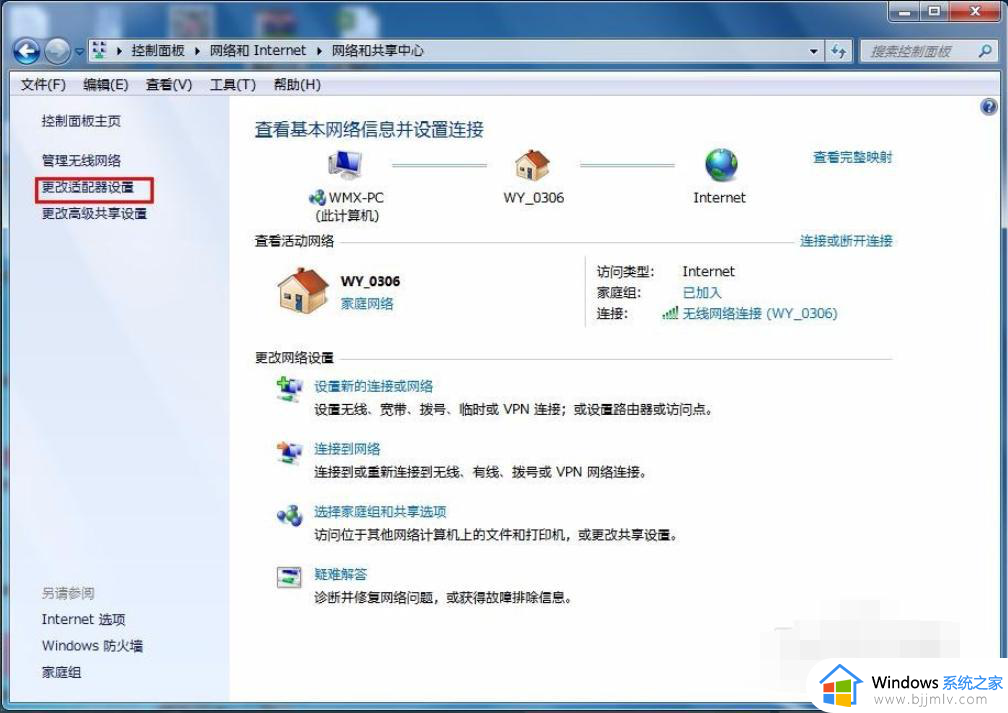Go to 控制面板主页 in the sidebar

pyautogui.click(x=81, y=121)
